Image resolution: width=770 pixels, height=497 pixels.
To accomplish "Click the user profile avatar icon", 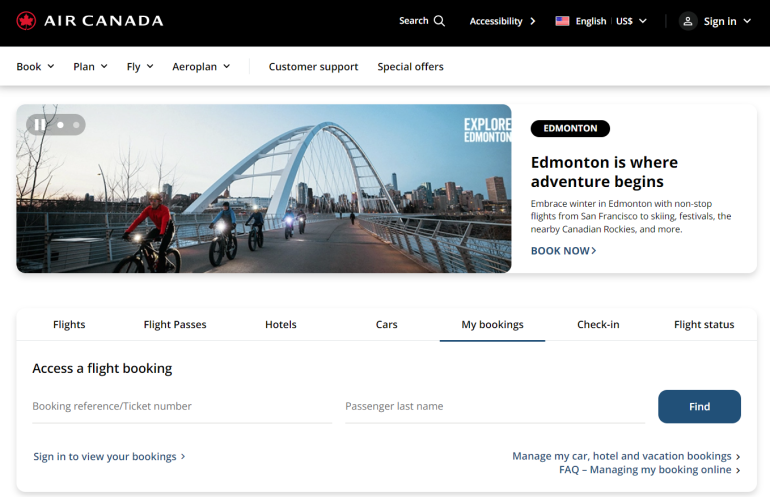I will pos(688,21).
